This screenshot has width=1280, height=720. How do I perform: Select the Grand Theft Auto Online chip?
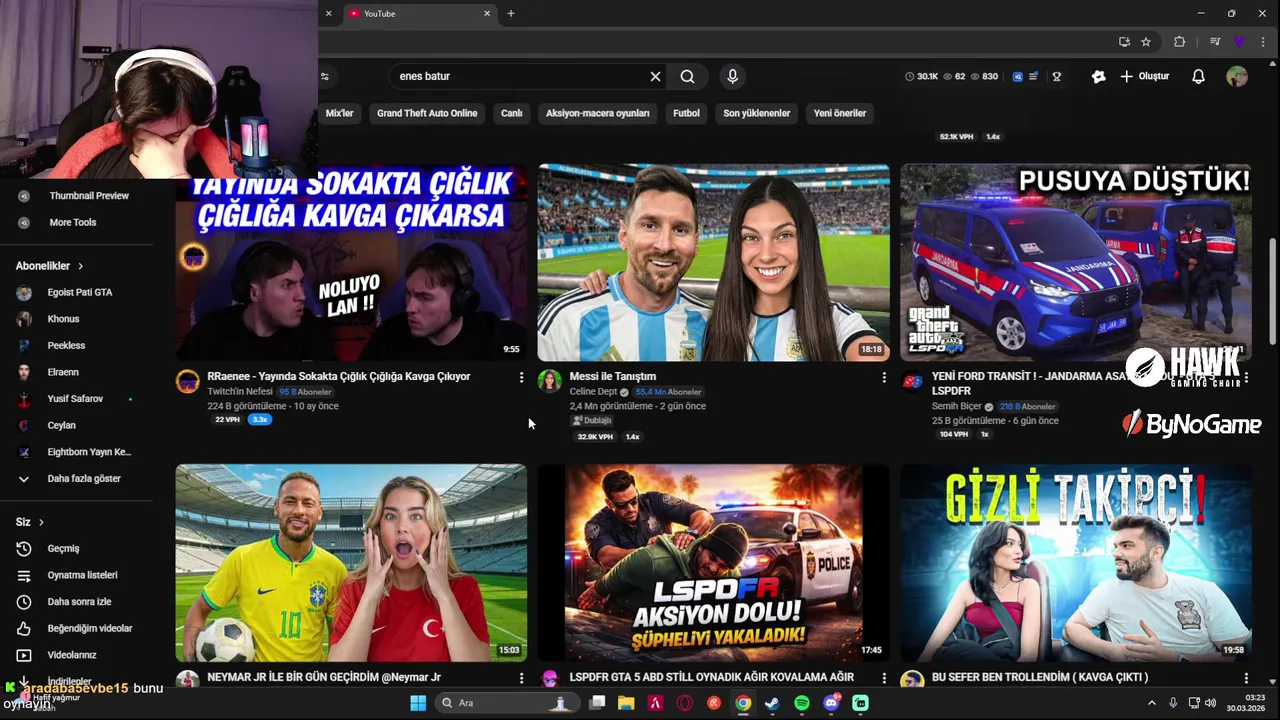427,113
